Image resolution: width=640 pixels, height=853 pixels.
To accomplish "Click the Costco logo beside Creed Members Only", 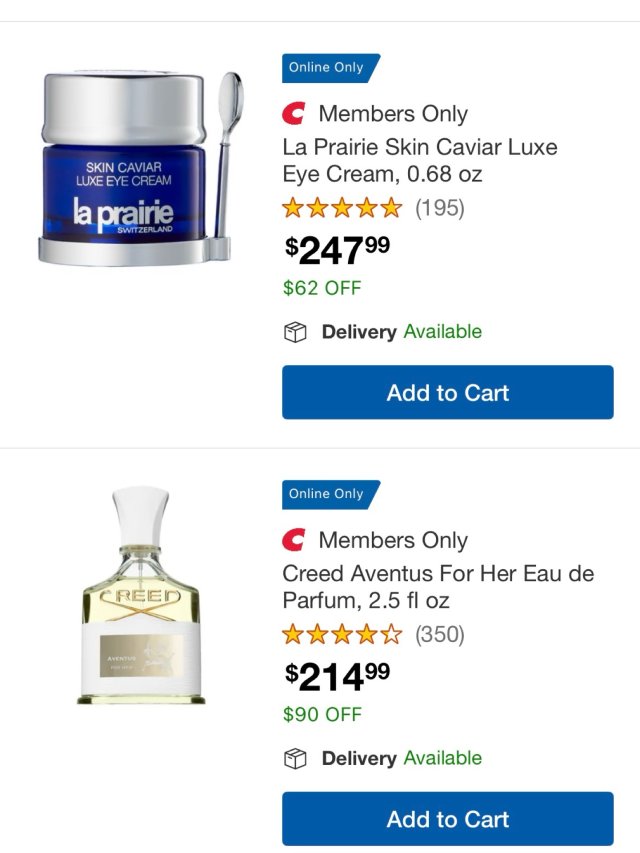I will click(x=294, y=540).
